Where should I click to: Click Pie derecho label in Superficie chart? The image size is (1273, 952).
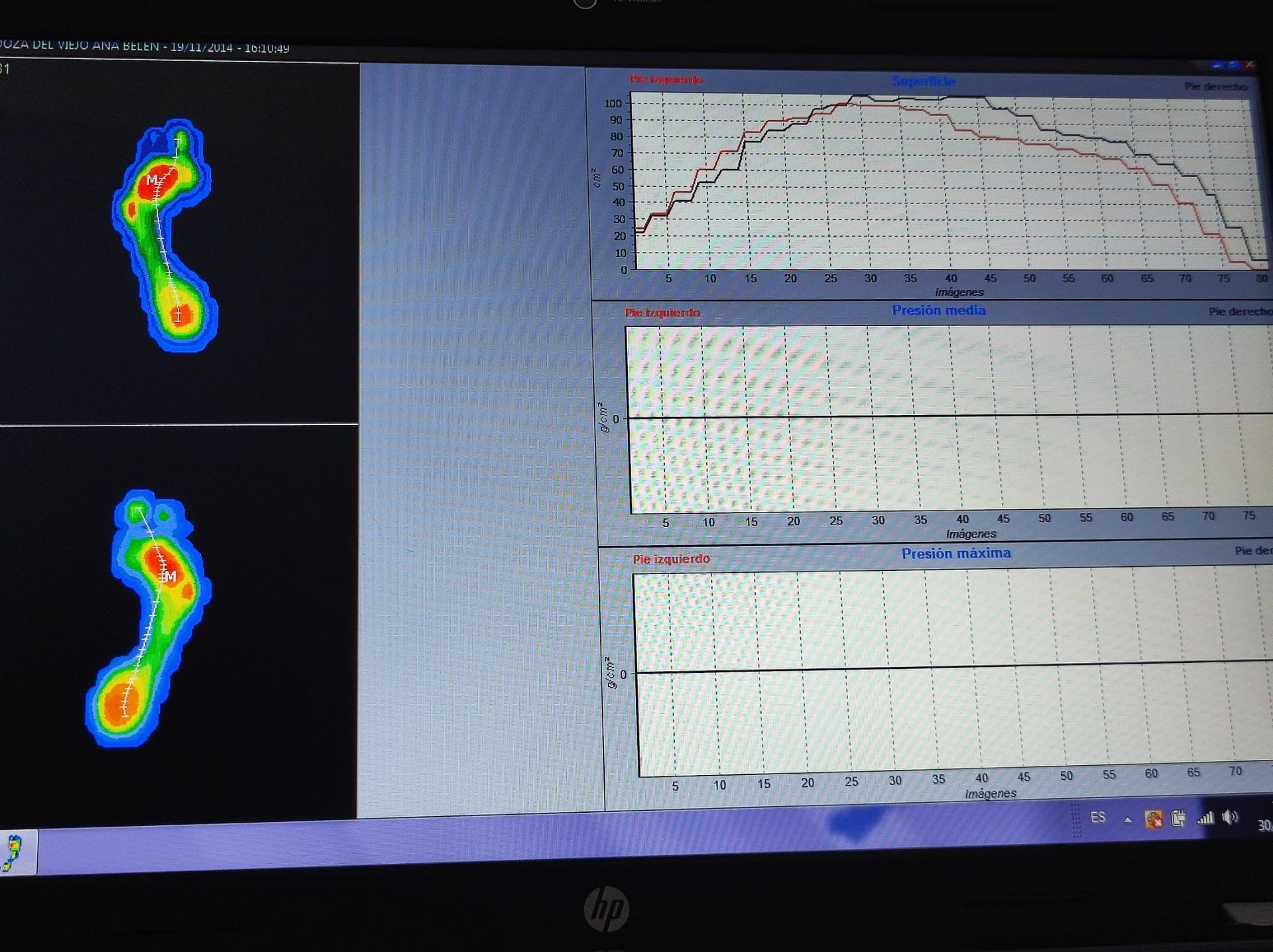pos(1215,87)
